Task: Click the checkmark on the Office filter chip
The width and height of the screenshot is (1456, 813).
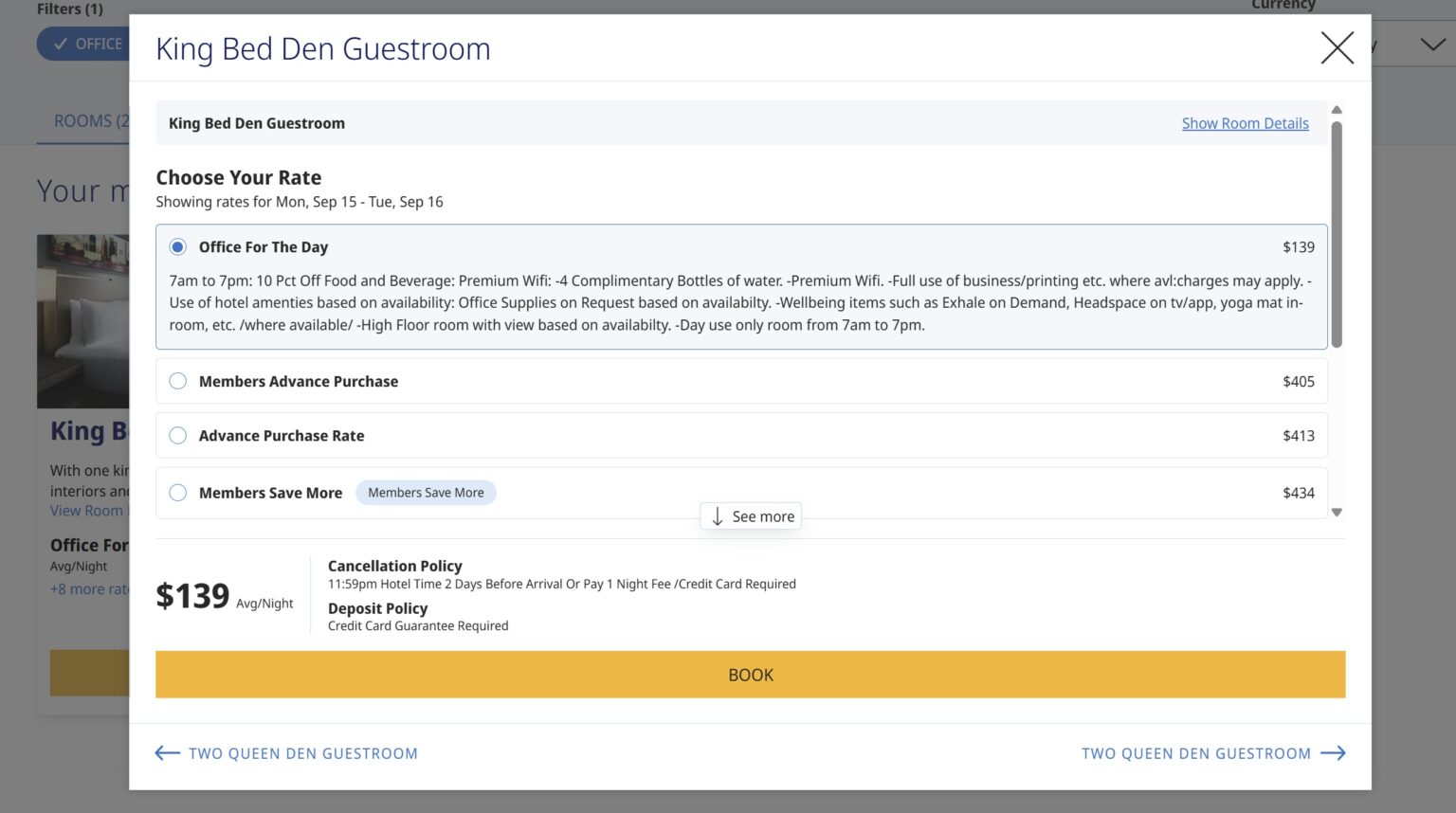Action: pos(61,44)
